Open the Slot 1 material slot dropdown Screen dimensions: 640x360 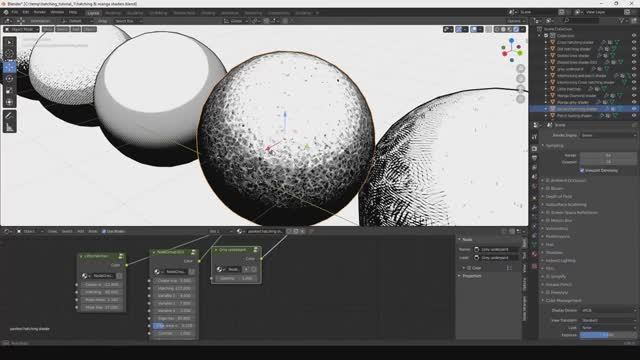click(x=220, y=231)
